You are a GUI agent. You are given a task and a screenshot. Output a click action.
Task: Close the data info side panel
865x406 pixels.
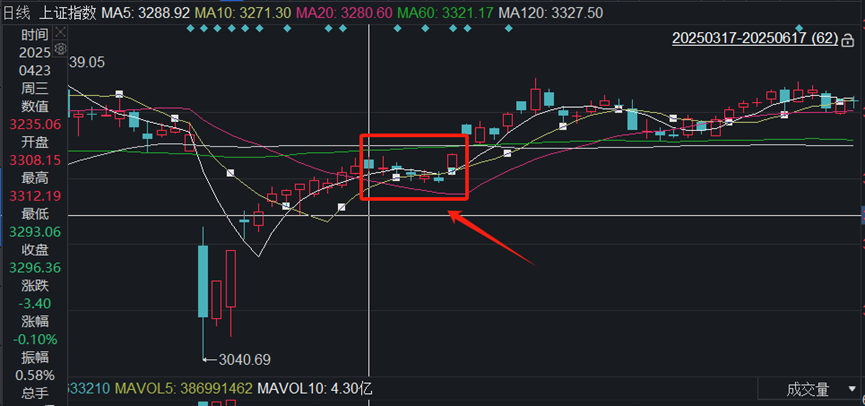[x=61, y=31]
